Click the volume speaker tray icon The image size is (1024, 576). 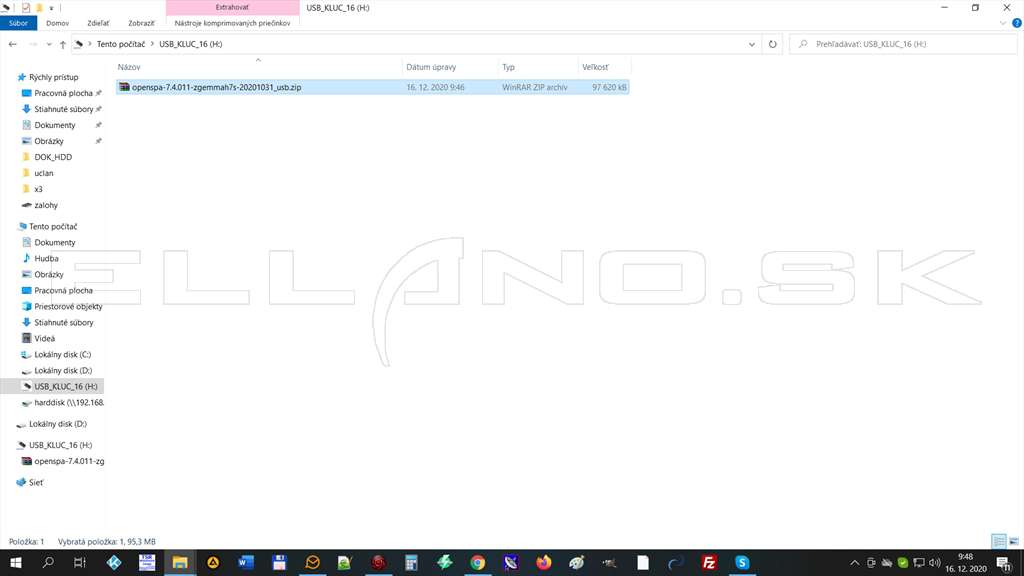[x=935, y=562]
